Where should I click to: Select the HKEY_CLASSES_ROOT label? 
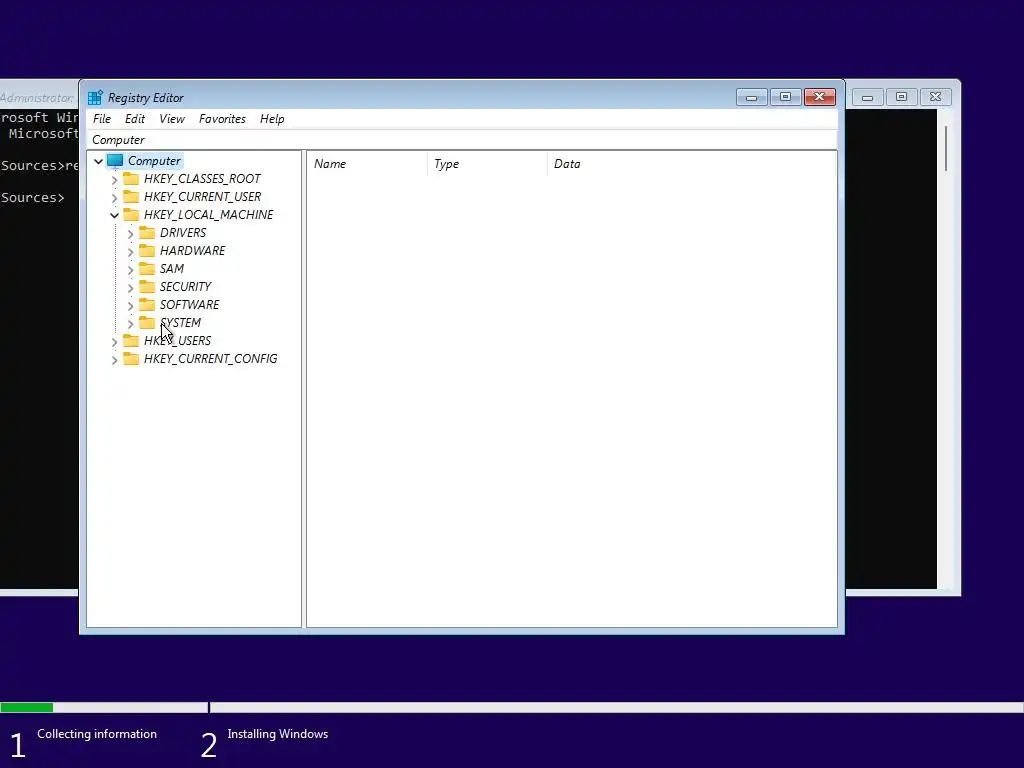pos(202,178)
